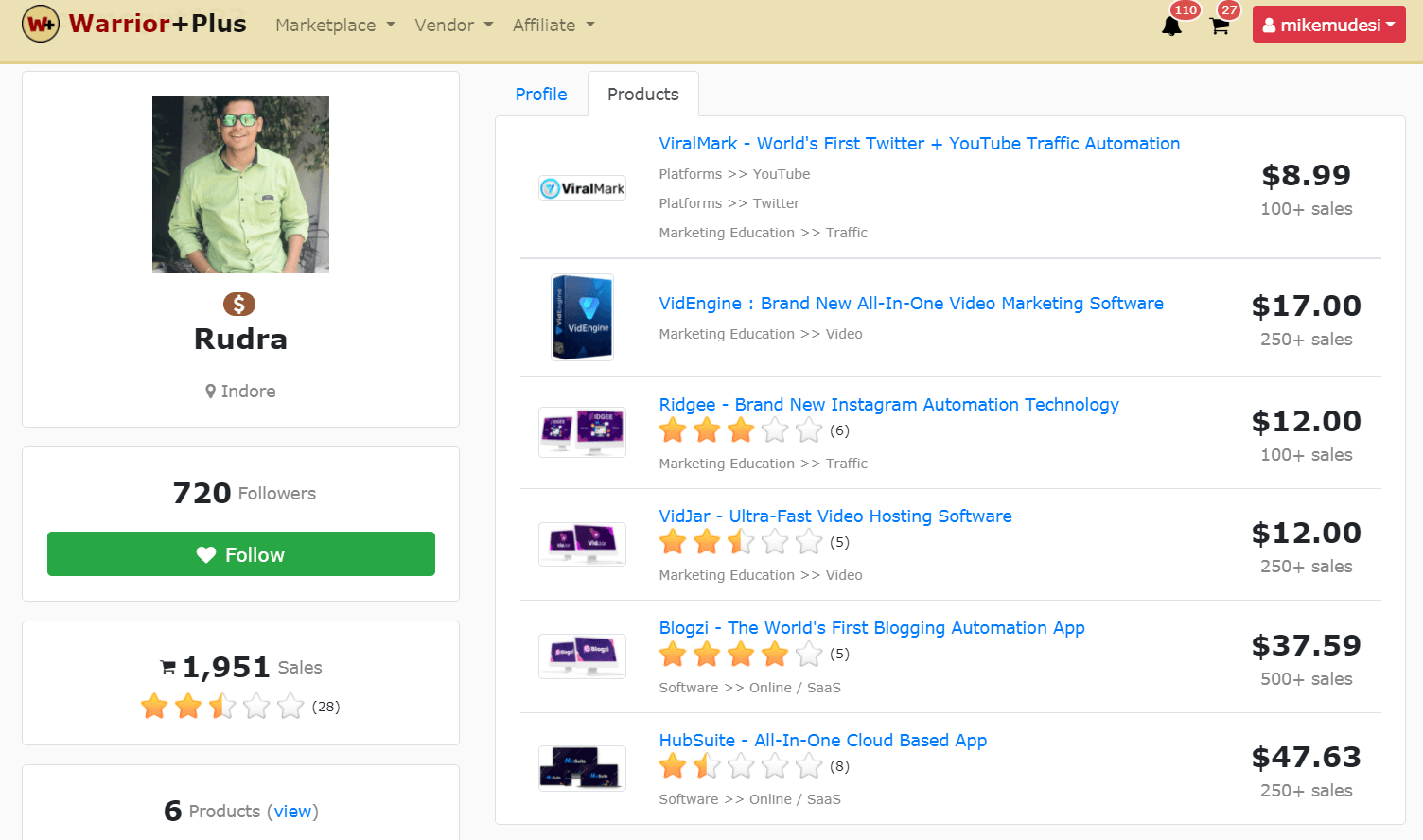The height and width of the screenshot is (840, 1423).
Task: Open HubSuite Cloud Based App link
Action: tap(823, 741)
